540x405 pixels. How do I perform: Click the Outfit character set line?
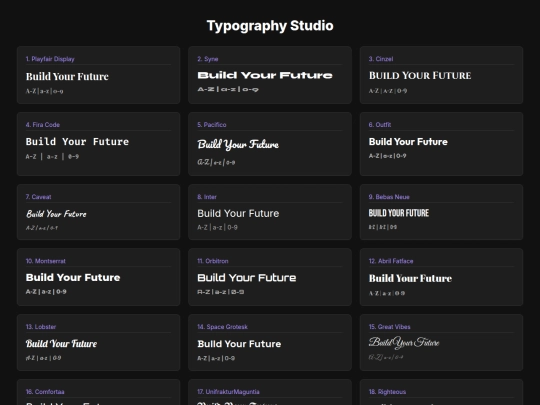[387, 156]
